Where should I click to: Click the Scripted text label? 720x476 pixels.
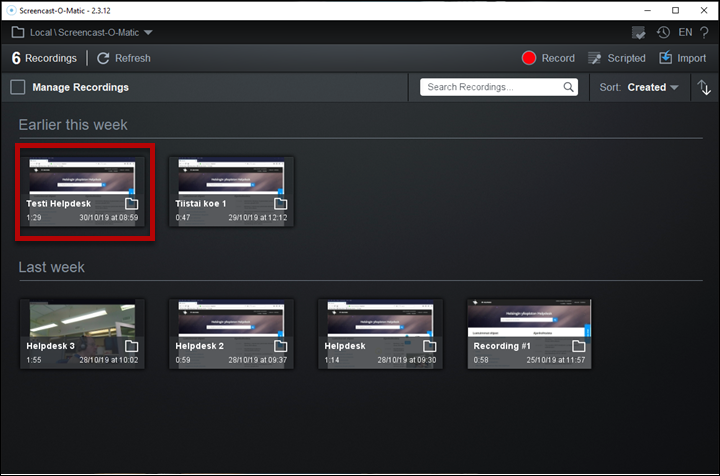point(626,58)
